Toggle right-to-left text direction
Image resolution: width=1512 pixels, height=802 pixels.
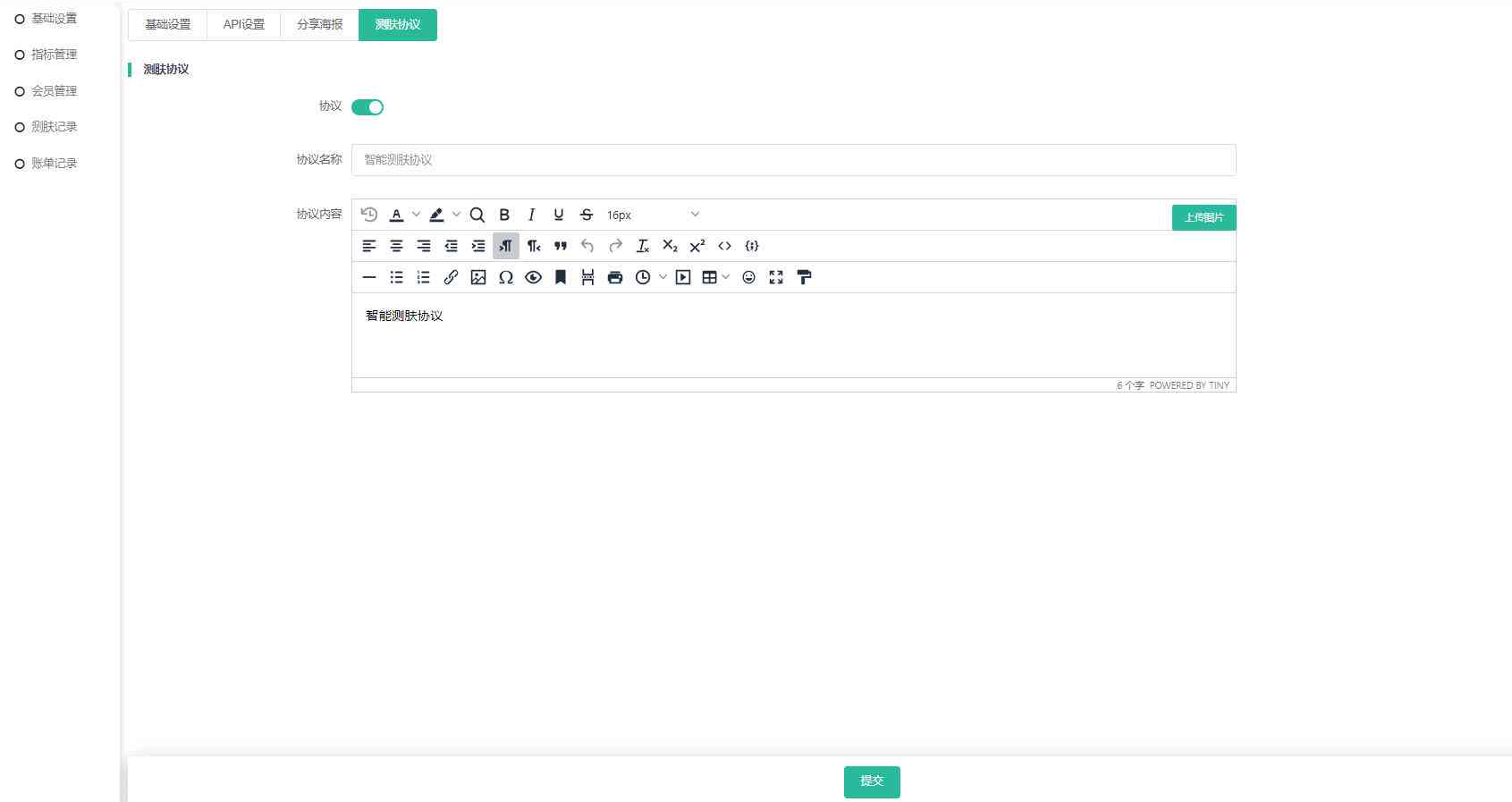534,246
